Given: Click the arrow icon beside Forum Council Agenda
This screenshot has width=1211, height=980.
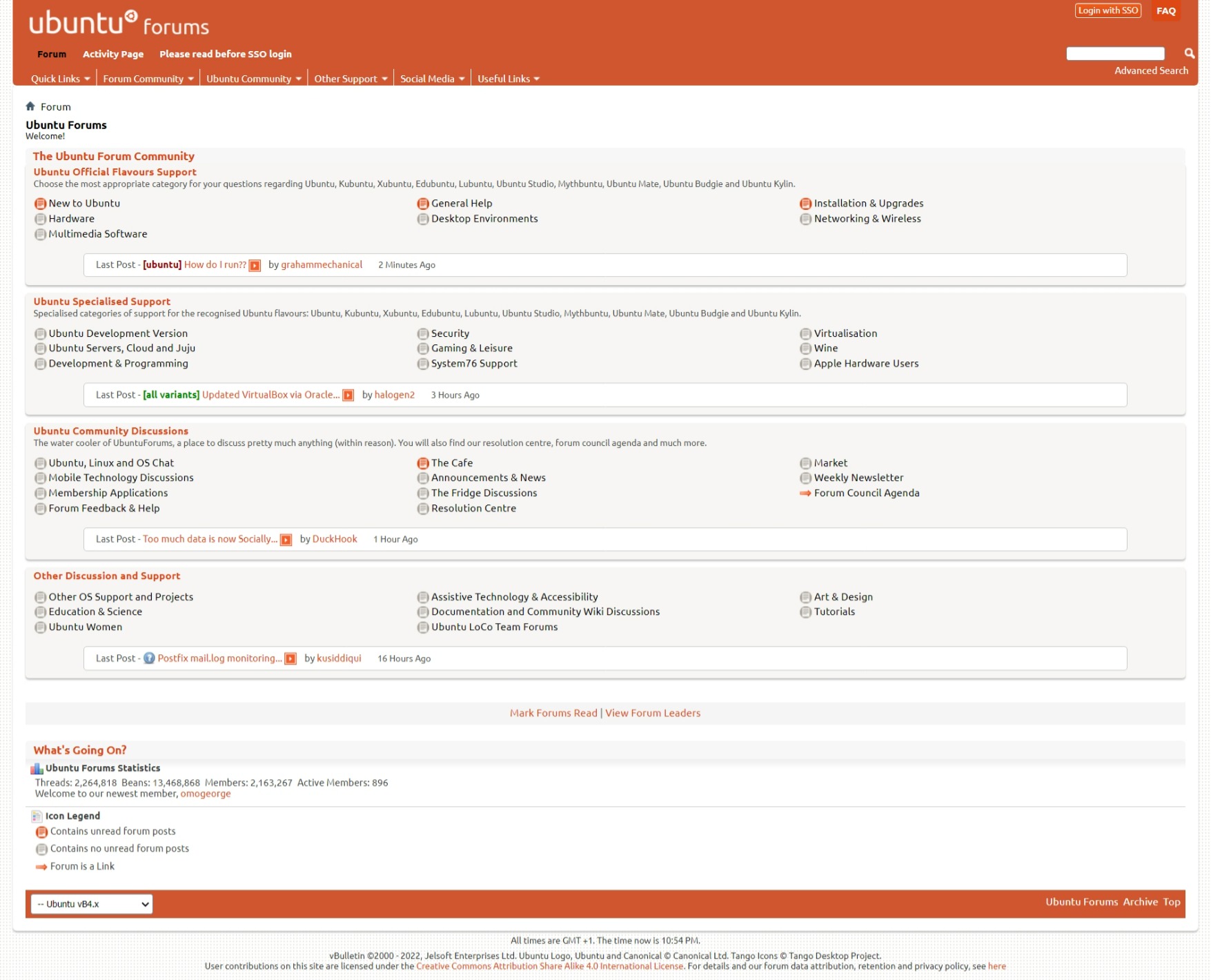Looking at the screenshot, I should click(805, 493).
